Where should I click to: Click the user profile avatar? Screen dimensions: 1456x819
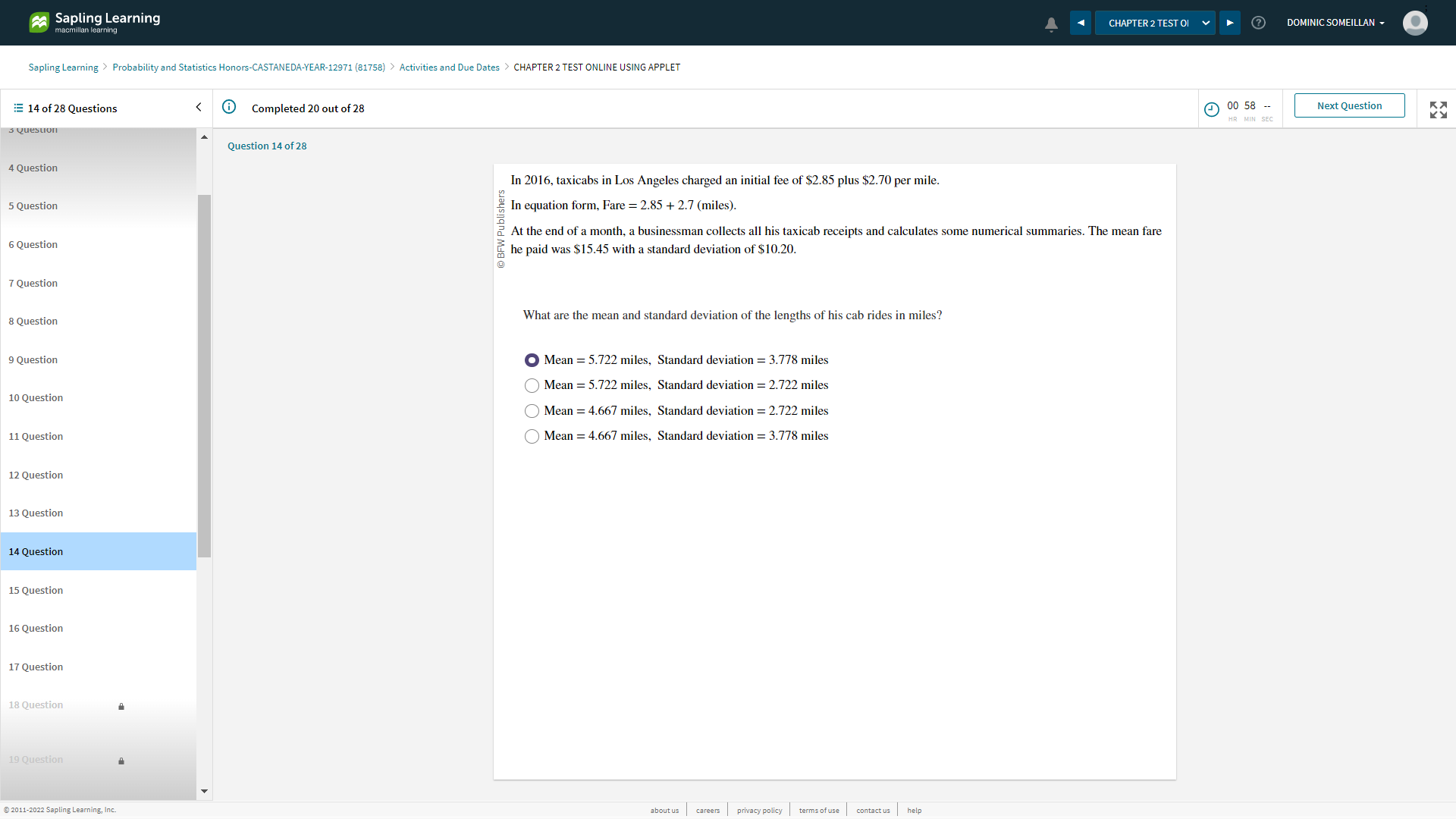point(1415,23)
